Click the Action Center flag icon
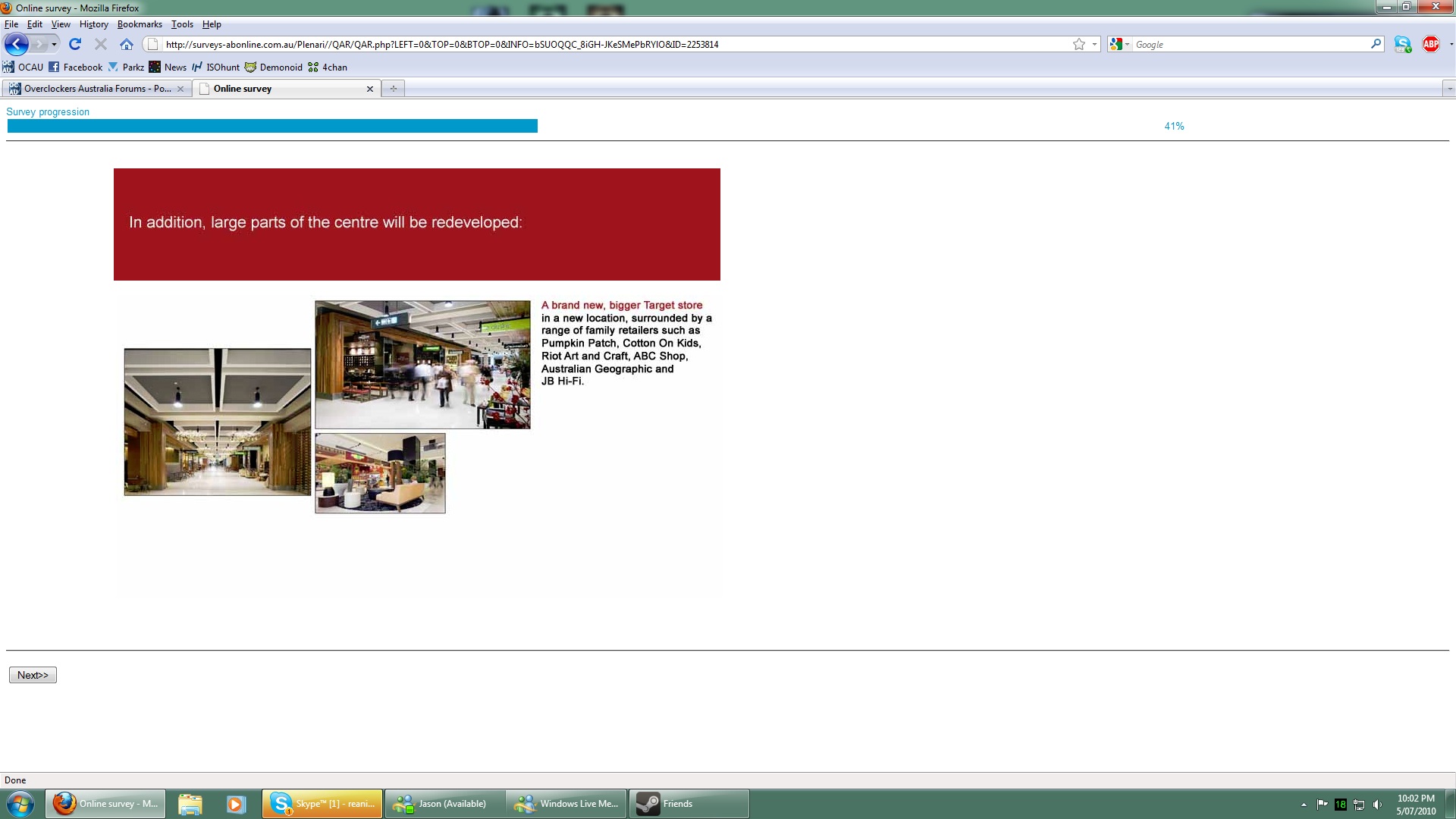 1322,804
